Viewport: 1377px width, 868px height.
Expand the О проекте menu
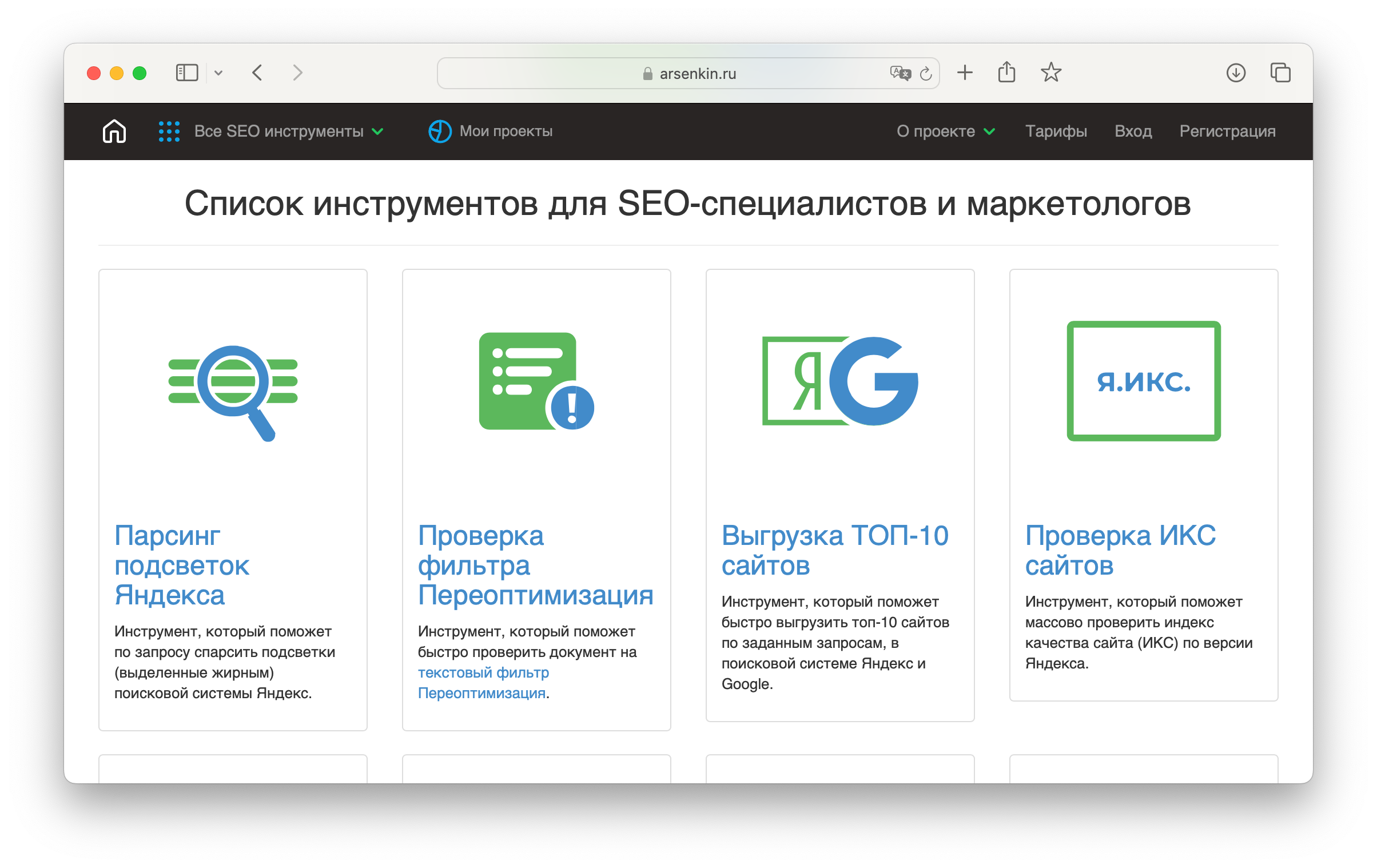tap(945, 131)
